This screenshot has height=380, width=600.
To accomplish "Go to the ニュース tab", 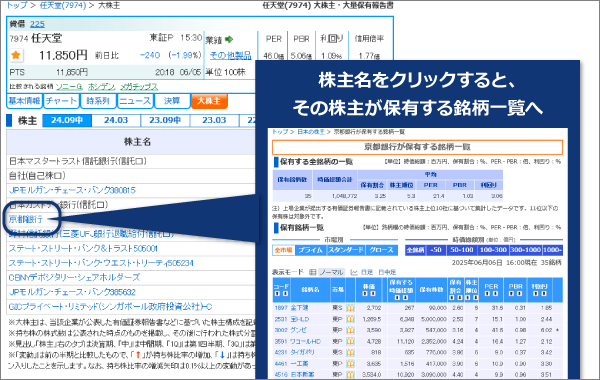I will (x=135, y=101).
